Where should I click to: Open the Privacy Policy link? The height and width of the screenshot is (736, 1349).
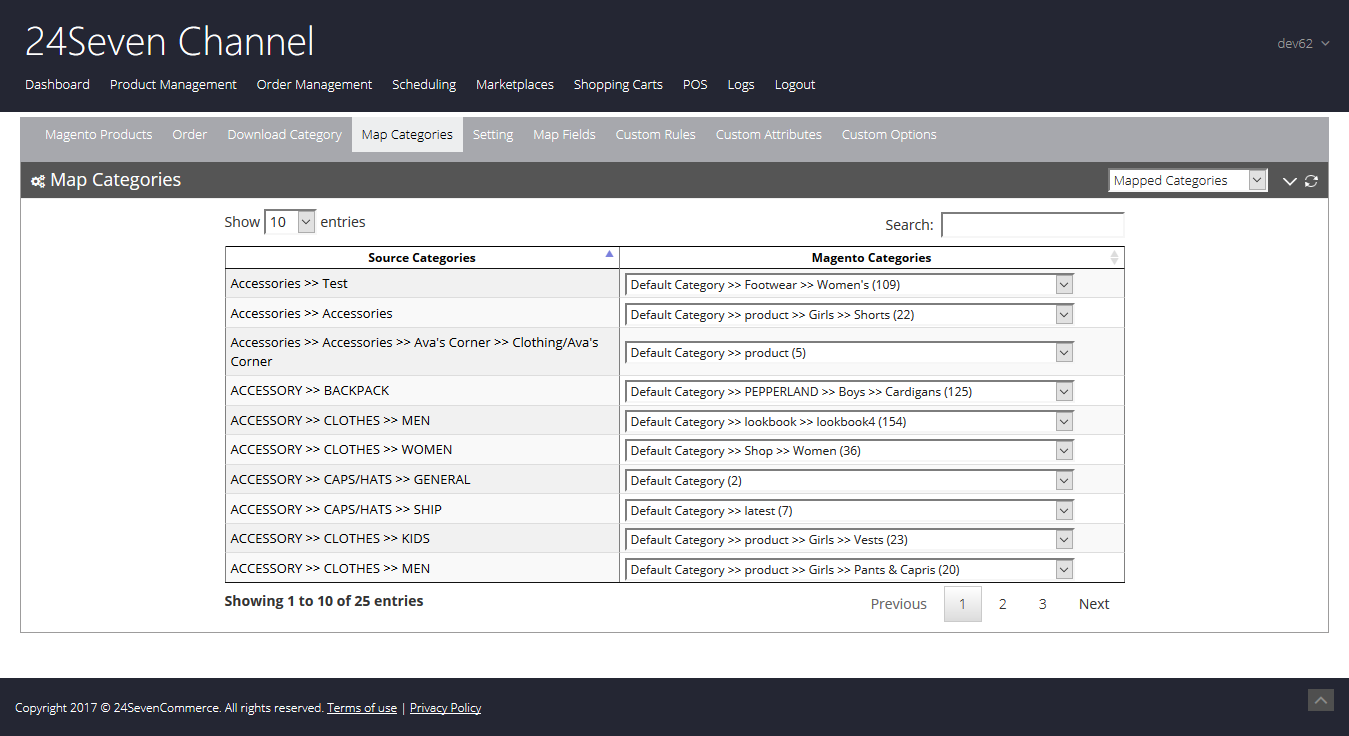click(x=445, y=708)
